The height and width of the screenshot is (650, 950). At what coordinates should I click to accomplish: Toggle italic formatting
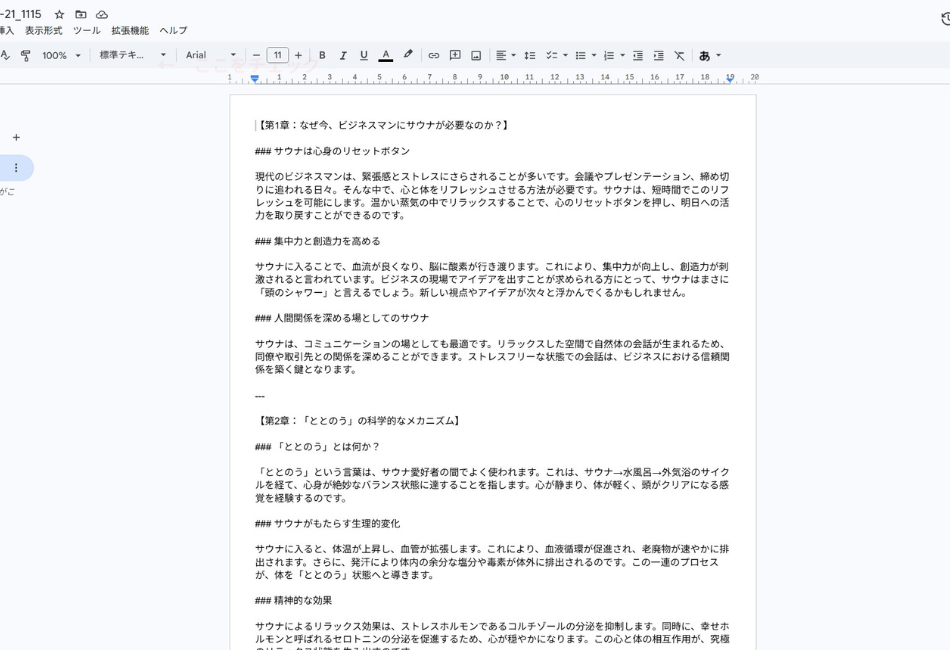pos(343,56)
